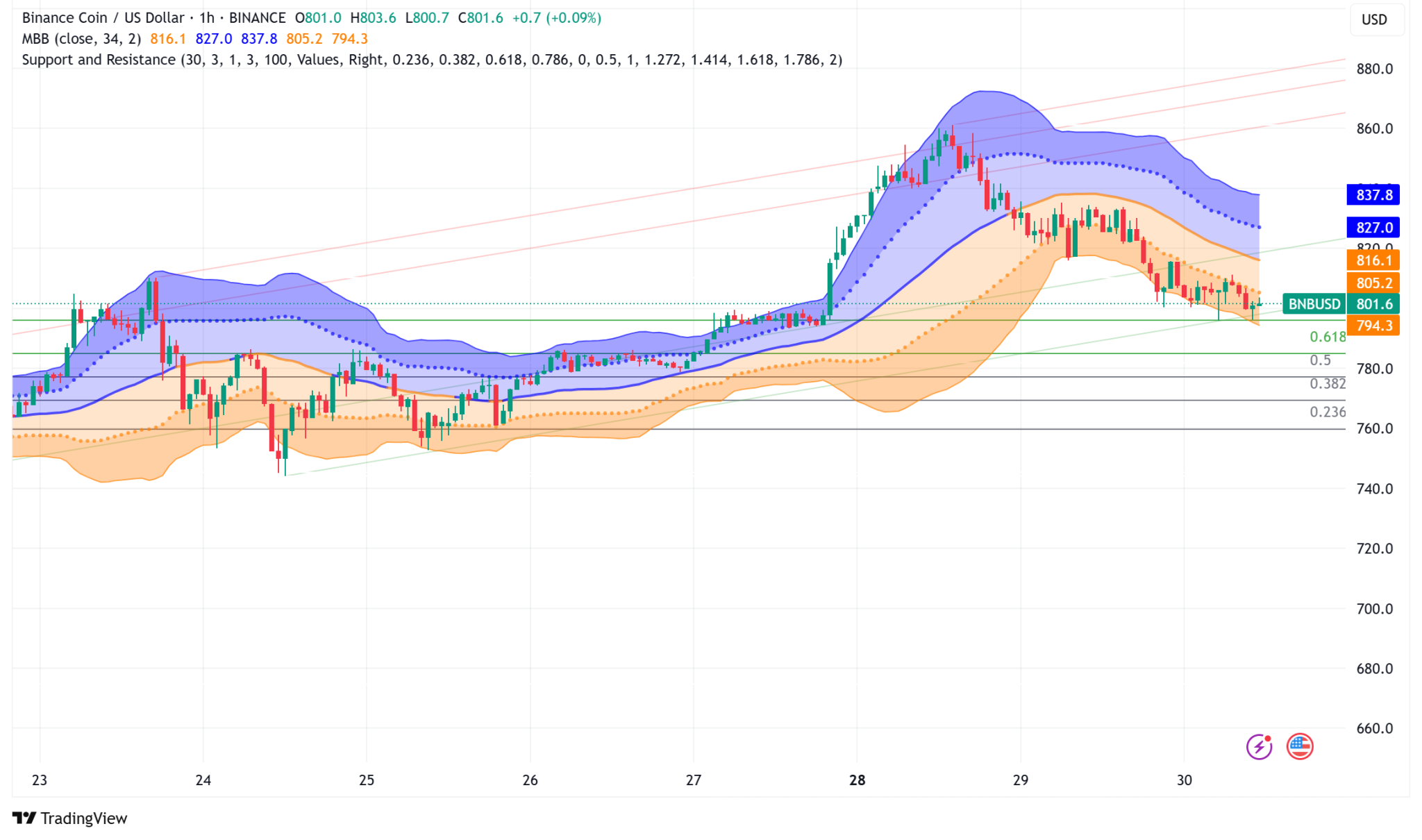Click the 0.618 Fibonacci level label
The image size is (1422, 840).
pyautogui.click(x=1328, y=337)
